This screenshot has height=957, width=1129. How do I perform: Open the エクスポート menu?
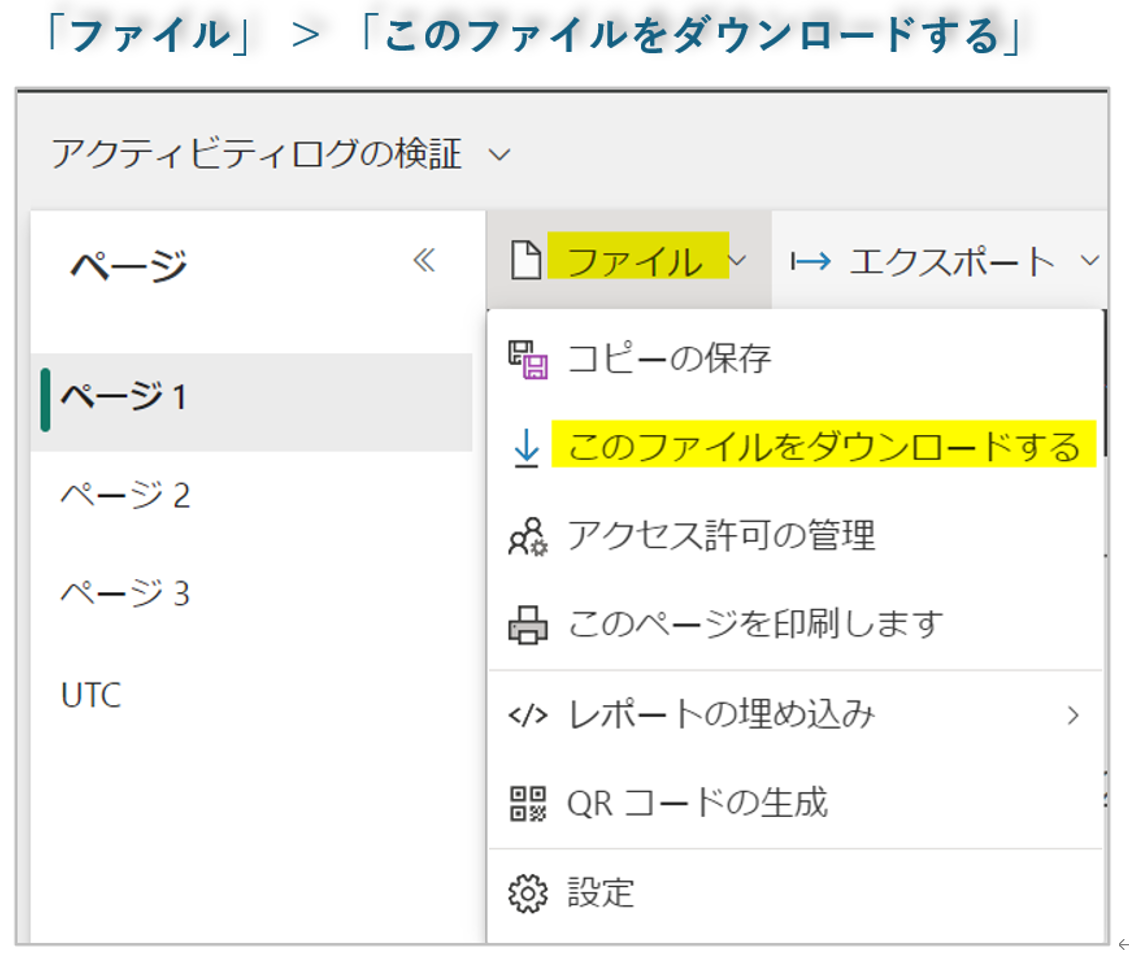click(940, 260)
